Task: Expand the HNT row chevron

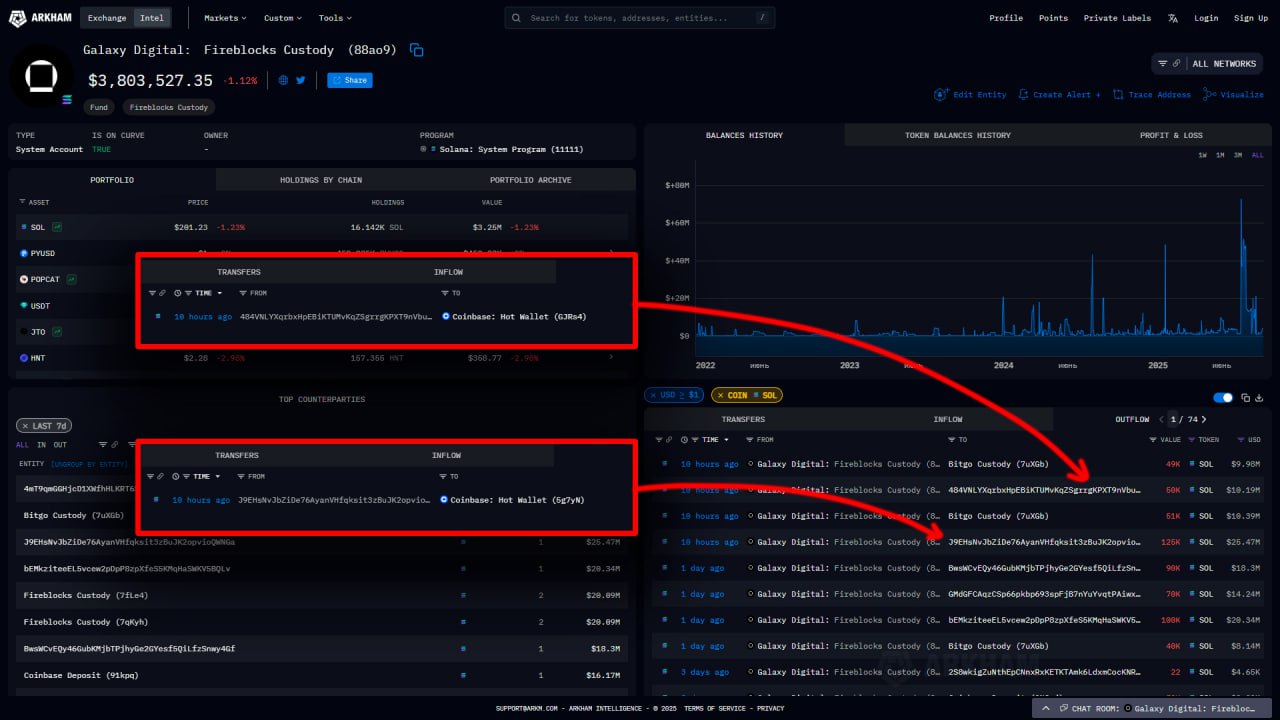Action: tap(611, 357)
